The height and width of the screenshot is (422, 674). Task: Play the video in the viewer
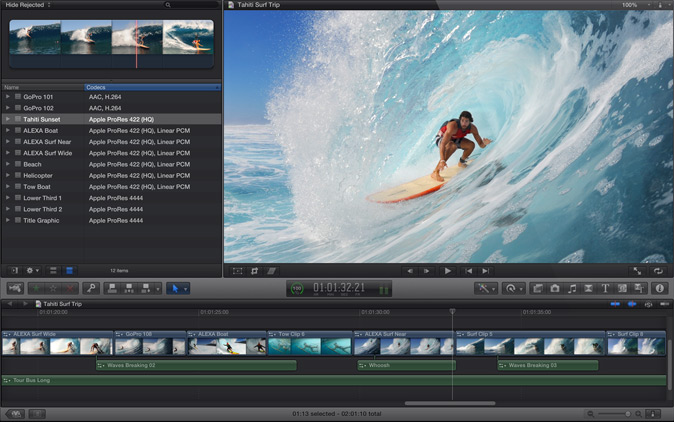(x=447, y=270)
